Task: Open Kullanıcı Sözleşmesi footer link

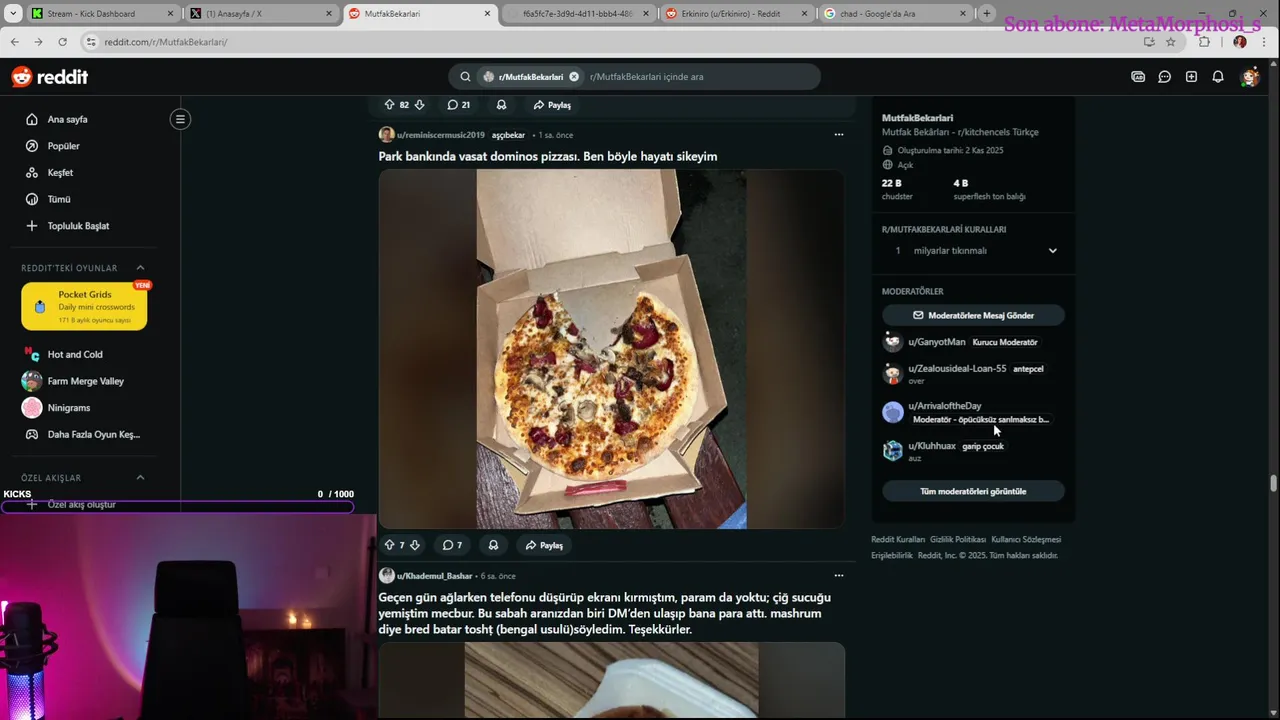Action: [x=1026, y=539]
